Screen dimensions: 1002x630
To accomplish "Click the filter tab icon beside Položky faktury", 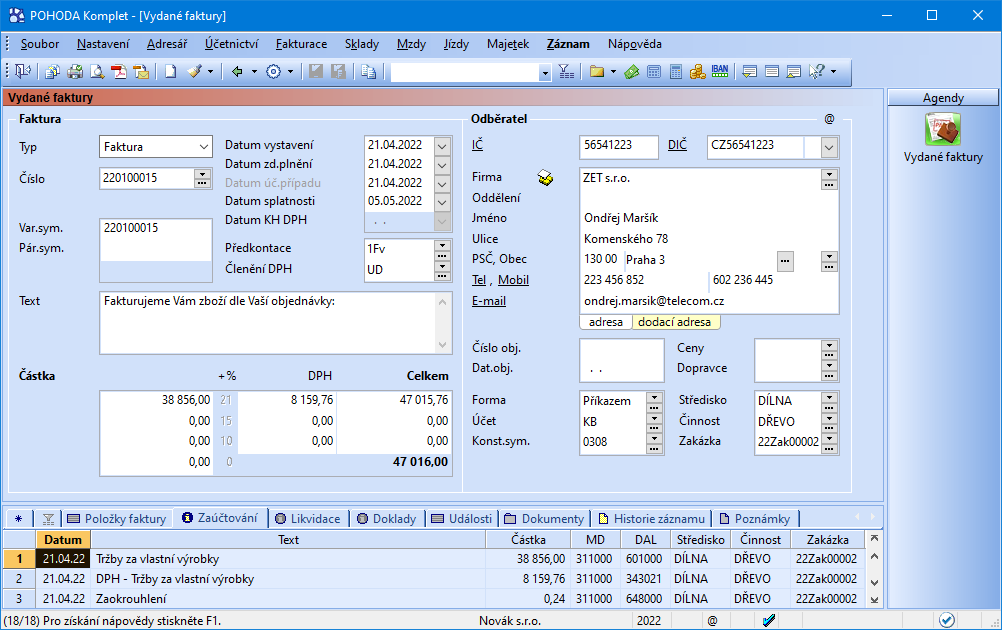I will pyautogui.click(x=48, y=518).
